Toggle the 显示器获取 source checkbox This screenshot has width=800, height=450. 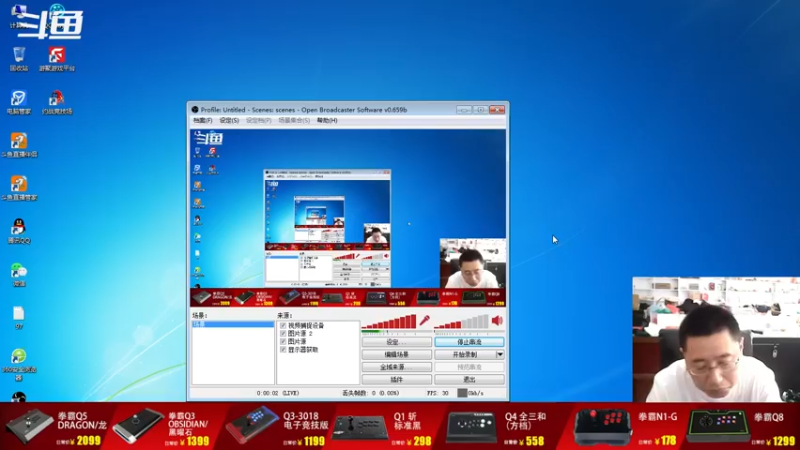pyautogui.click(x=283, y=350)
